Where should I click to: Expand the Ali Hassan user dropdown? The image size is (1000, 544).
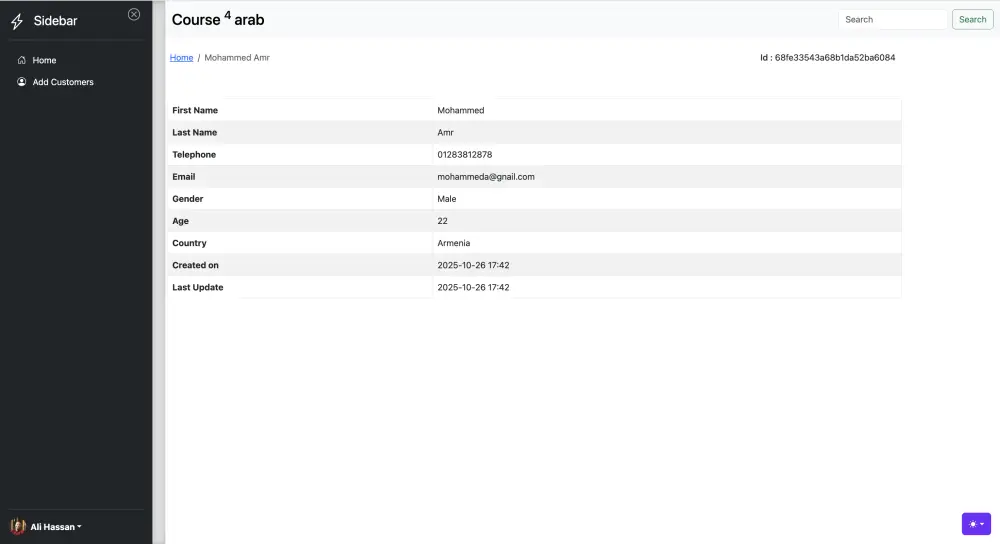tap(79, 527)
